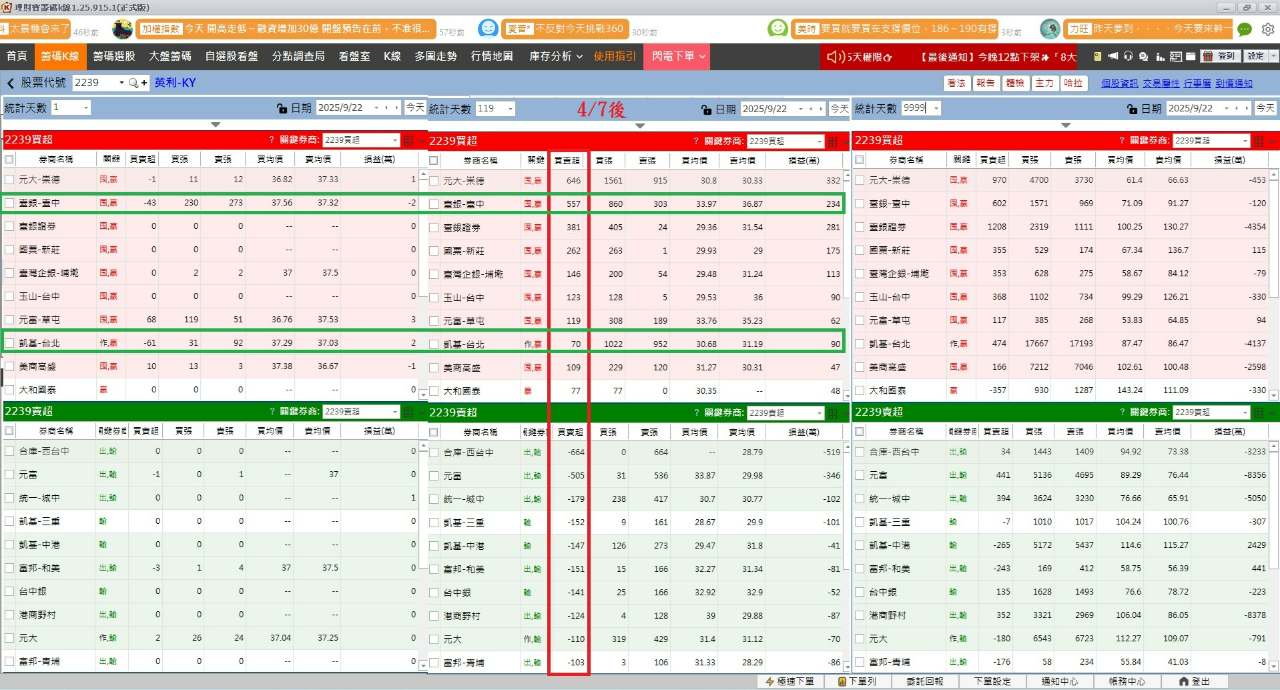Select checkbox for 元大-崇德 in middle panel
Viewport: 1280px width, 690px height.
434,181
